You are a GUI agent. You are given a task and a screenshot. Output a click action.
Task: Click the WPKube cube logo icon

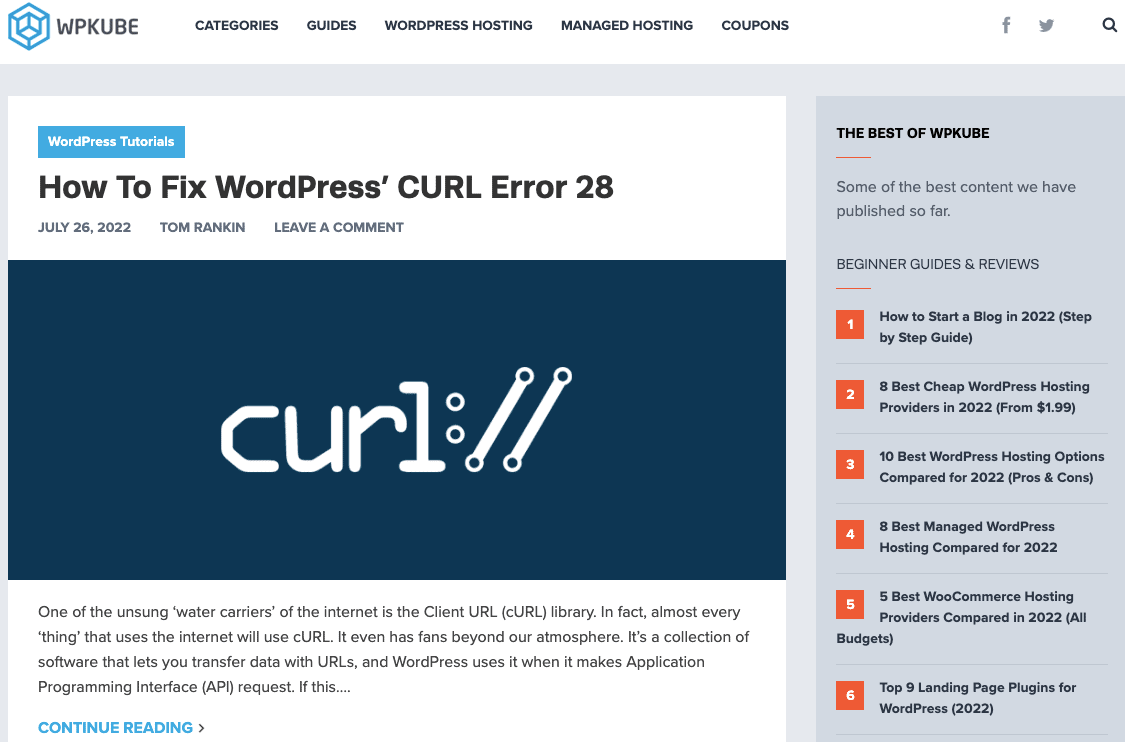(28, 26)
